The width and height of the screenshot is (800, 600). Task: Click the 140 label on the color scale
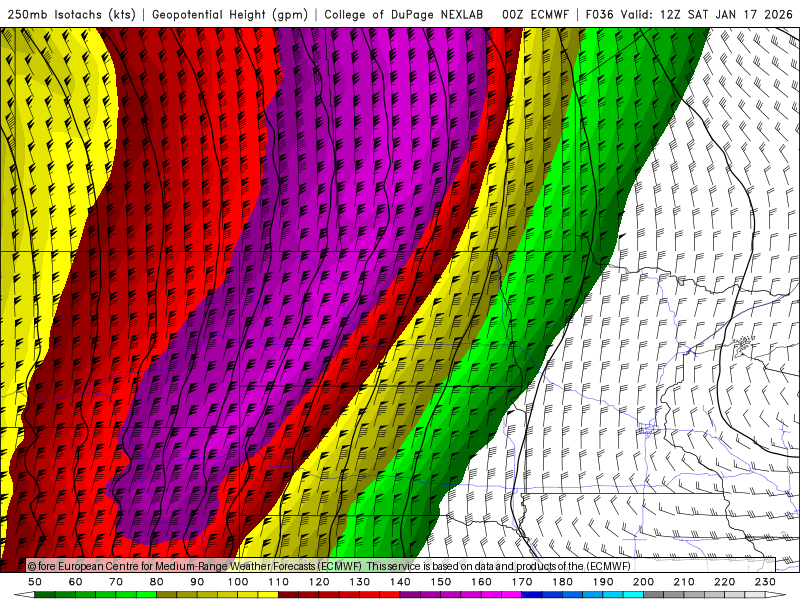tap(400, 582)
